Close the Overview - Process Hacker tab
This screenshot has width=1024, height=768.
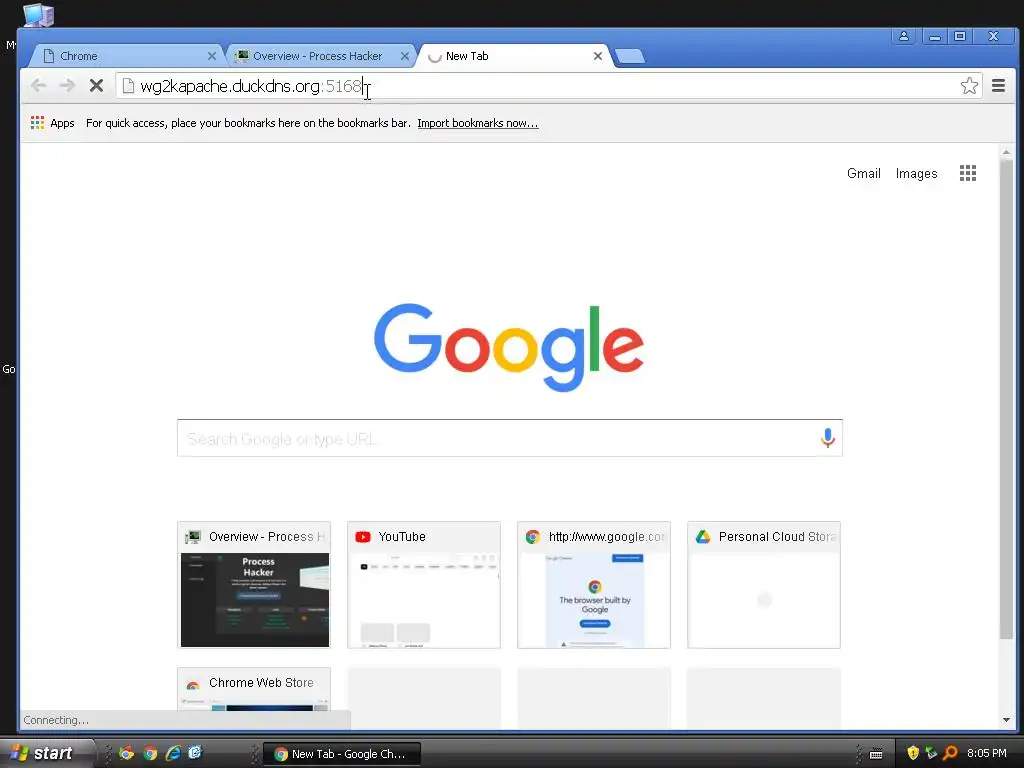[405, 56]
